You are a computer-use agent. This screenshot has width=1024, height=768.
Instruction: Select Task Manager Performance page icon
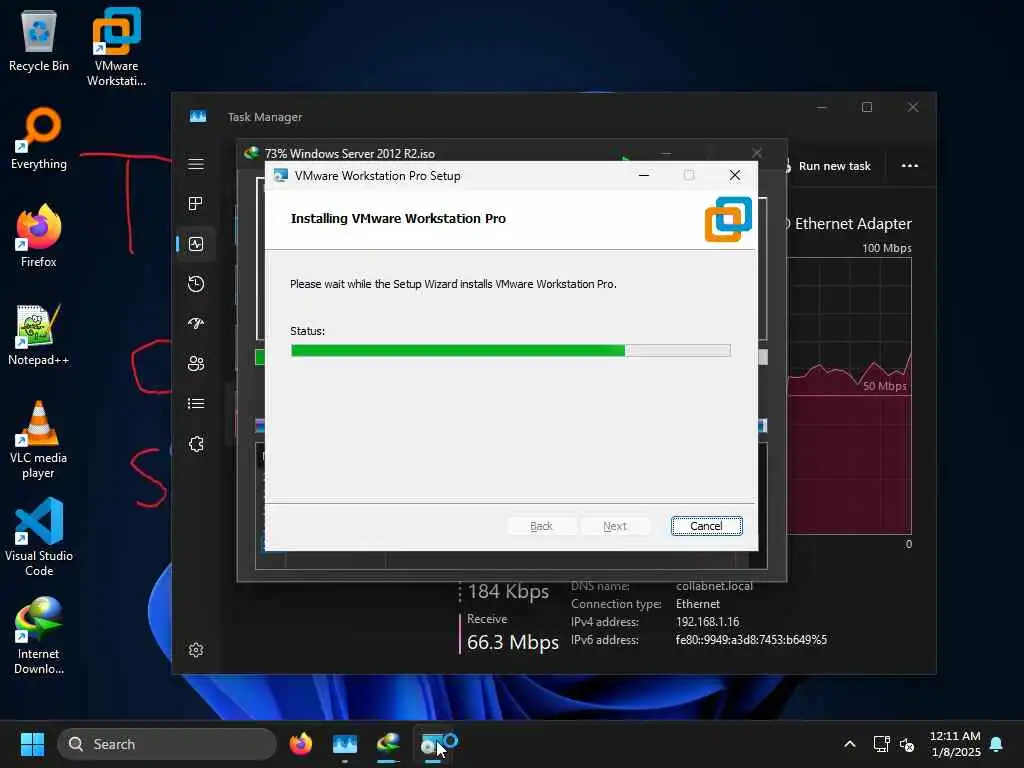(x=196, y=244)
